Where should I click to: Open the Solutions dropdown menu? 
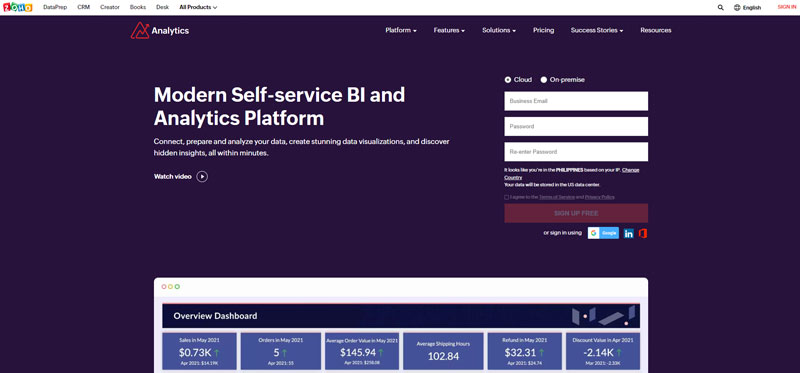pos(499,31)
